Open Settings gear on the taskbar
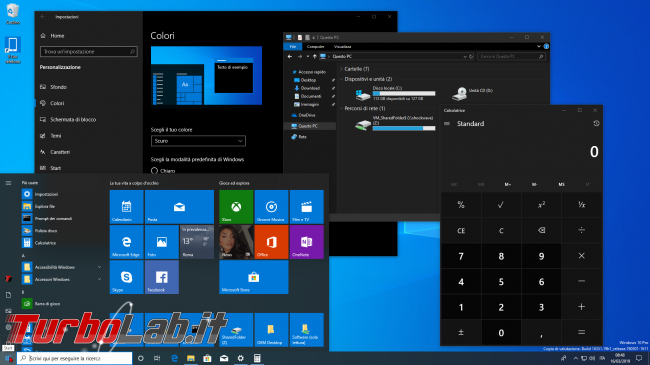Viewport: 650px width, 365px height. [240, 358]
